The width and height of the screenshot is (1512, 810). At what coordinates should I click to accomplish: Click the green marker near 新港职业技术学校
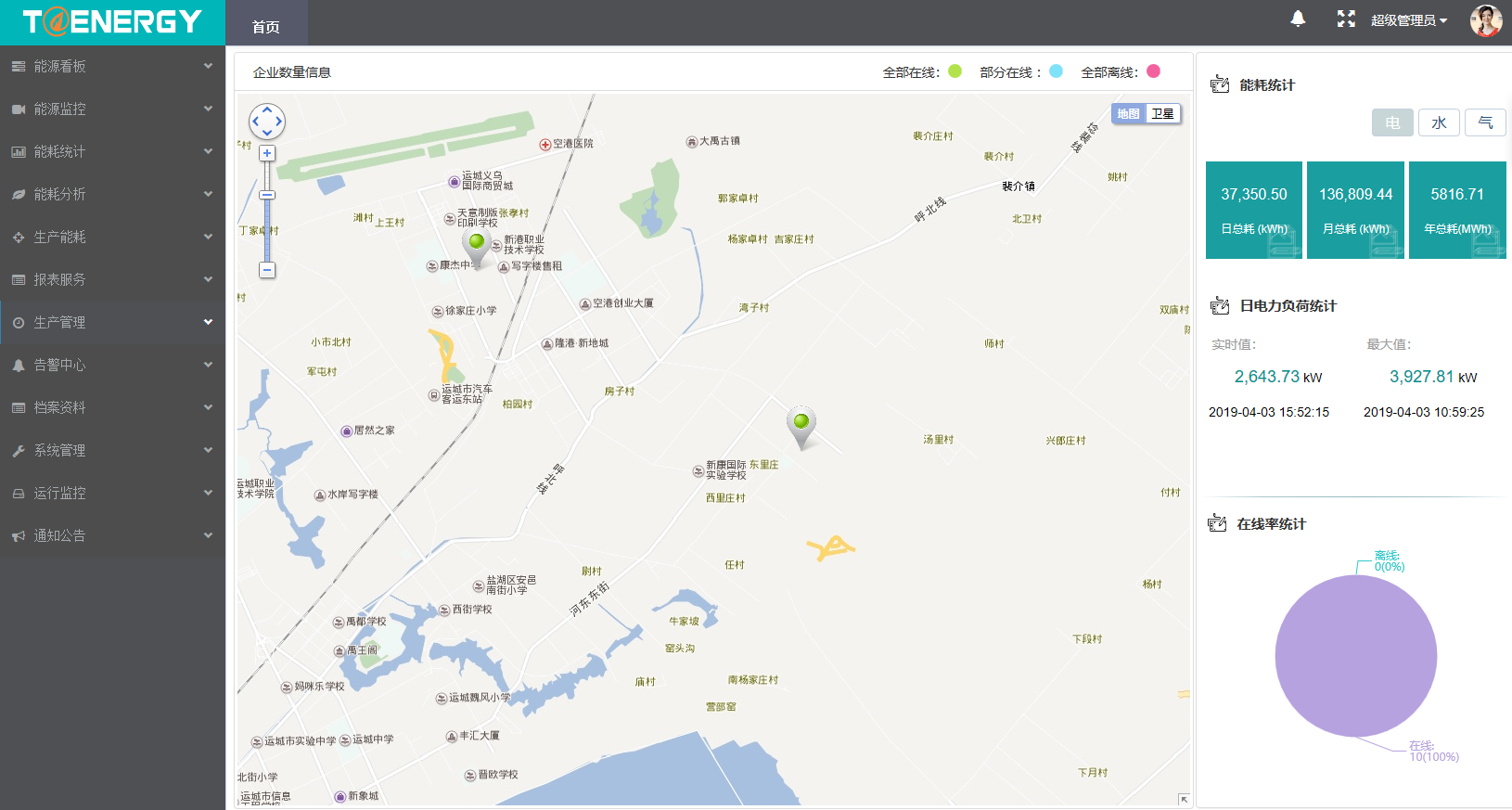(x=476, y=245)
